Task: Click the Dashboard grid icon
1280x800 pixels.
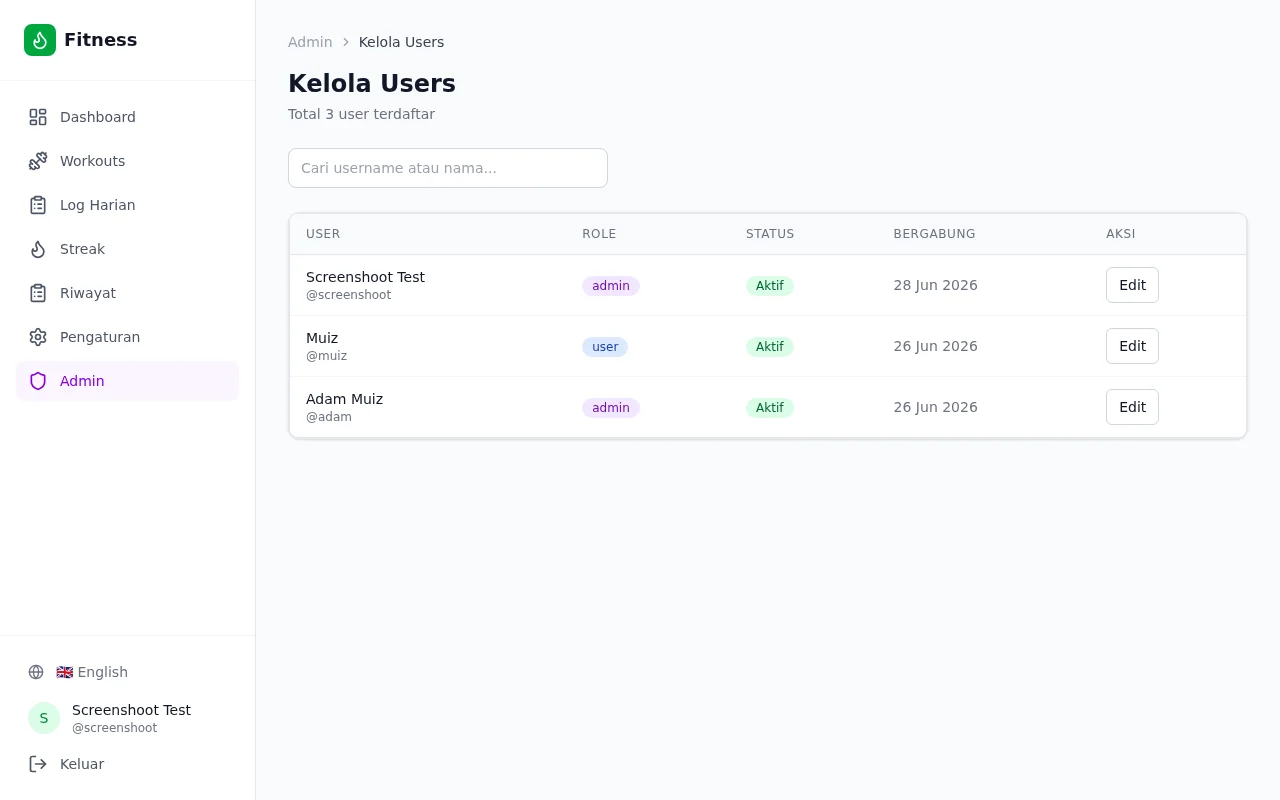Action: tap(38, 117)
